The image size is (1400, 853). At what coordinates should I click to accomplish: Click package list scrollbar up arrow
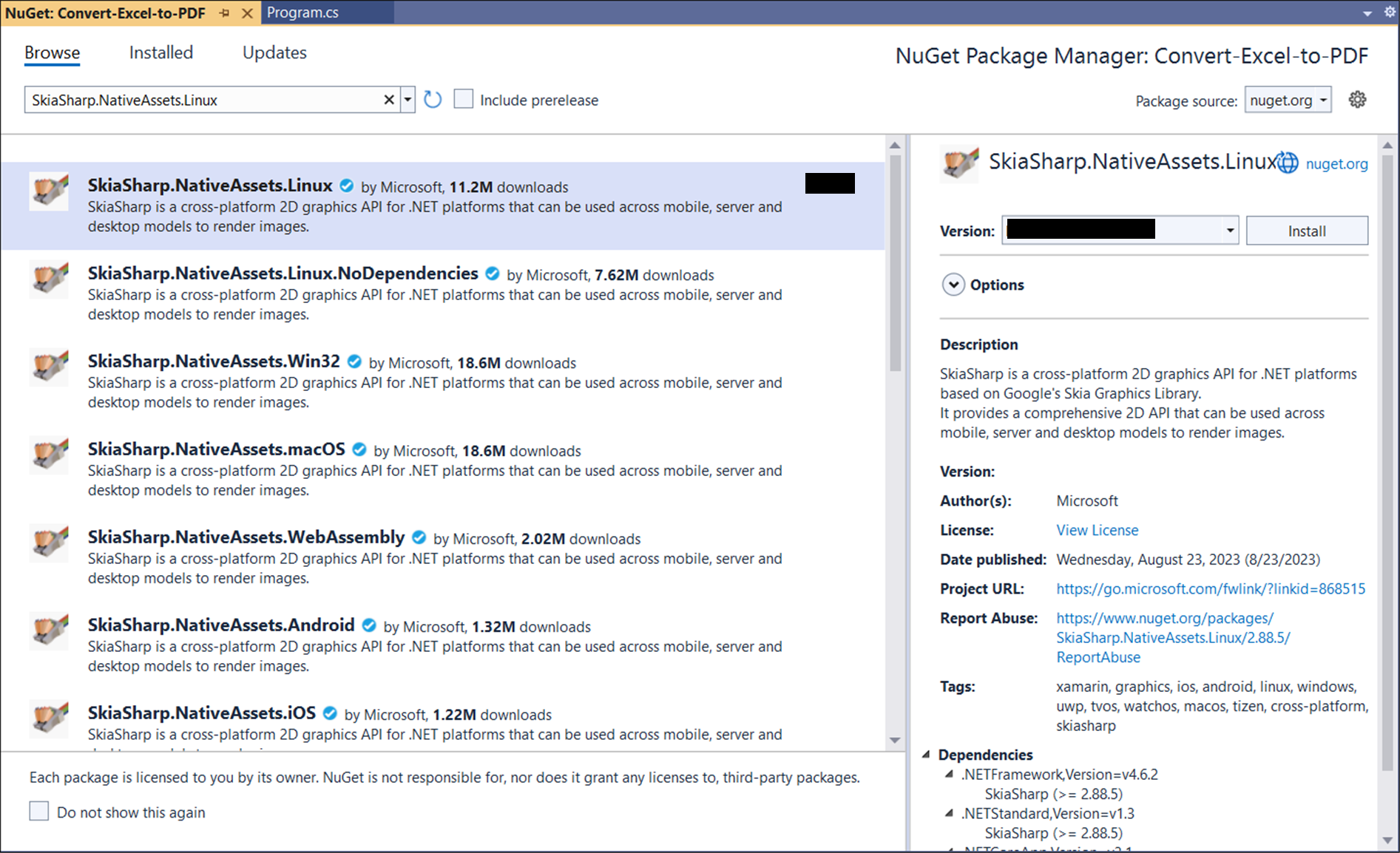tap(895, 145)
